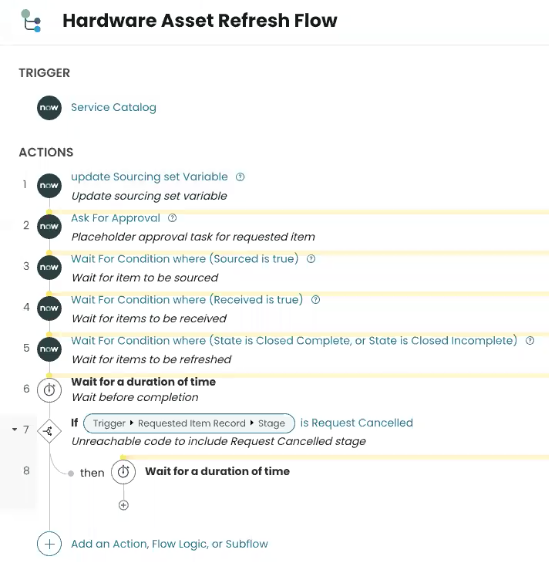This screenshot has height=562, width=549.
Task: Click the timer icon in the then branch
Action: [123, 472]
